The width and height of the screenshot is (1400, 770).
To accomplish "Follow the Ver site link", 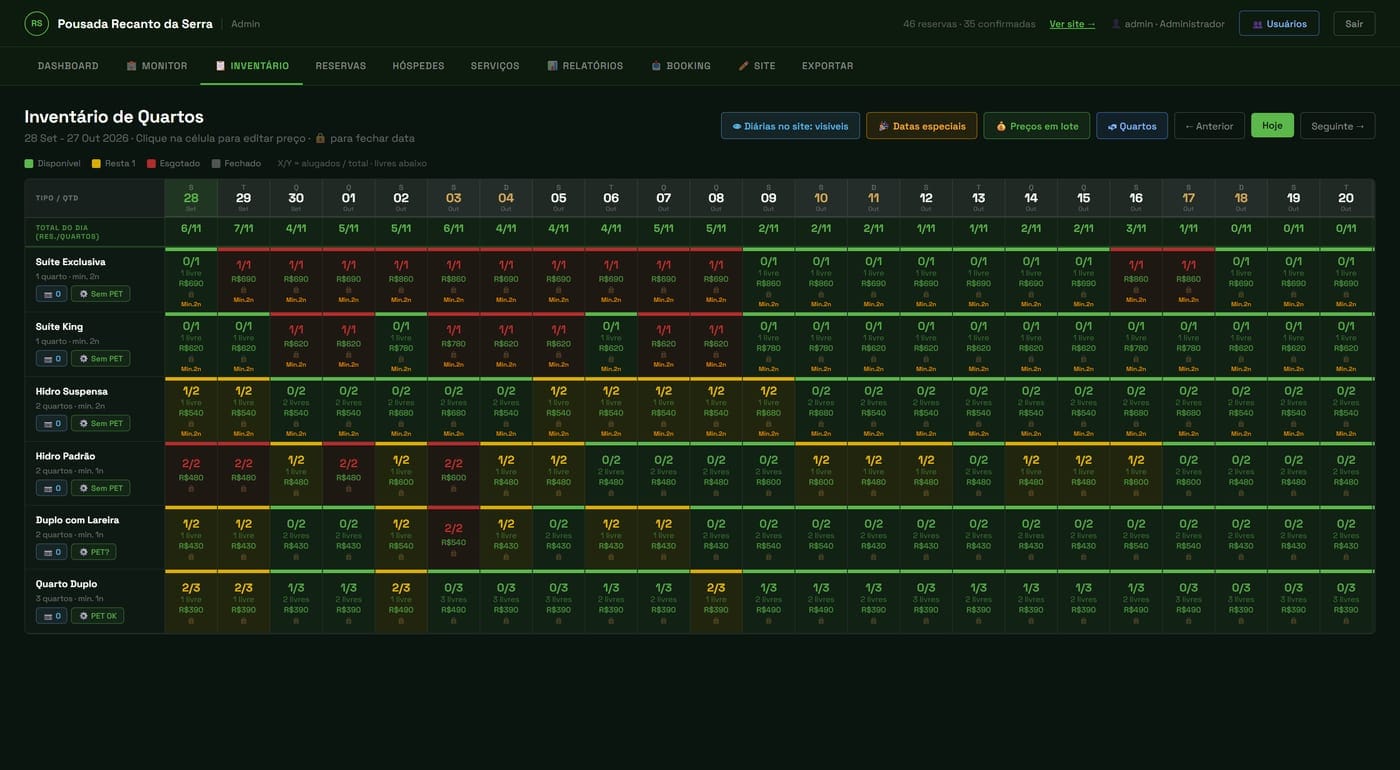I will [1072, 24].
